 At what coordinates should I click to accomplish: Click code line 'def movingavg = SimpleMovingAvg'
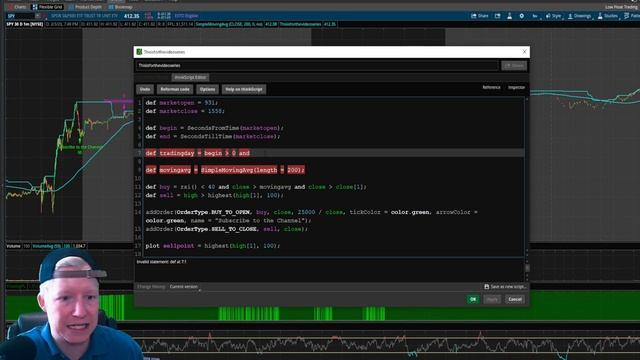click(x=225, y=170)
